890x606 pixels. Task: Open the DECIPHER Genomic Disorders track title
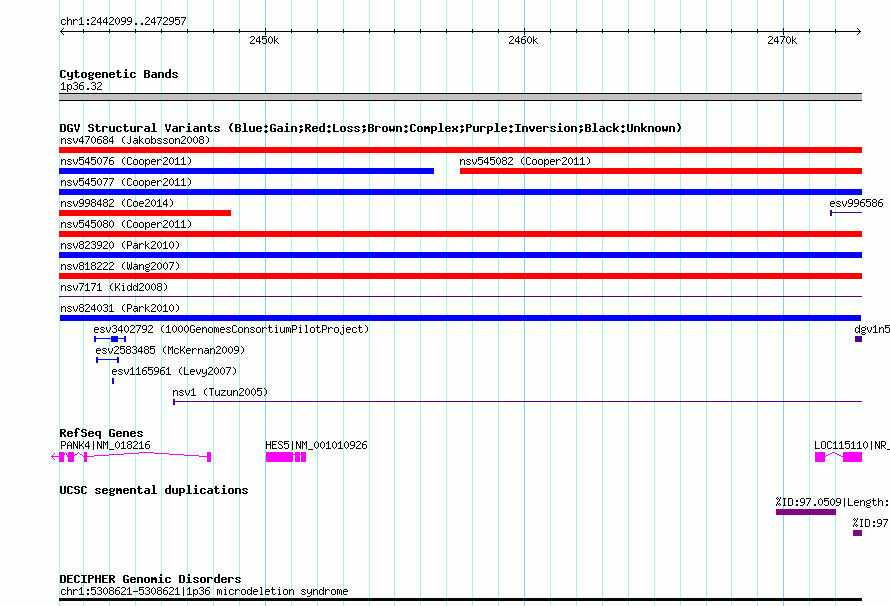pyautogui.click(x=150, y=579)
